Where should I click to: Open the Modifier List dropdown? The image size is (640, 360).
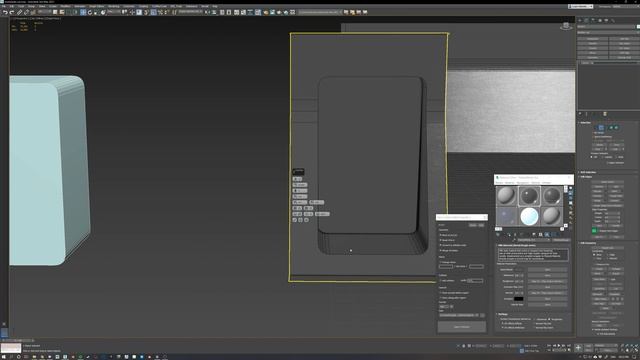607,32
